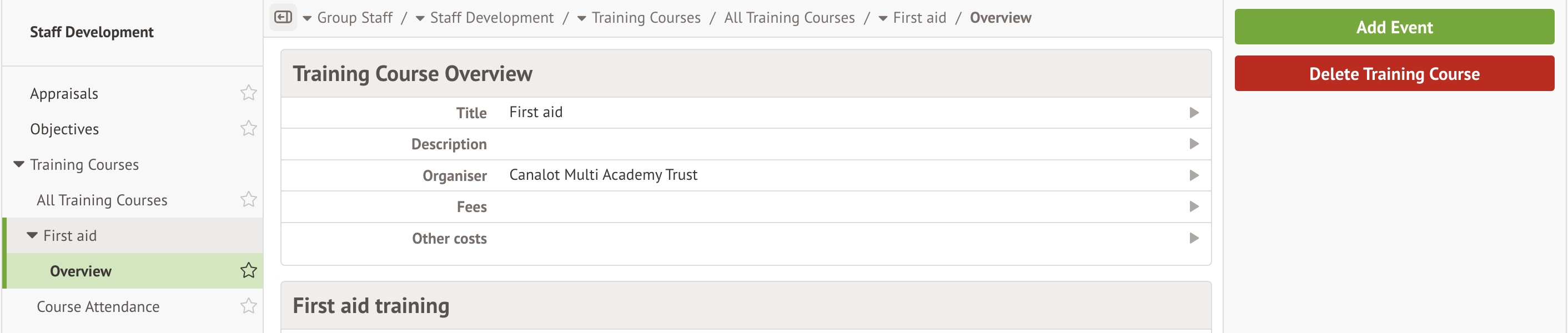Follow the All Training Courses breadcrumb link
Image resolution: width=1568 pixels, height=333 pixels.
tap(789, 18)
